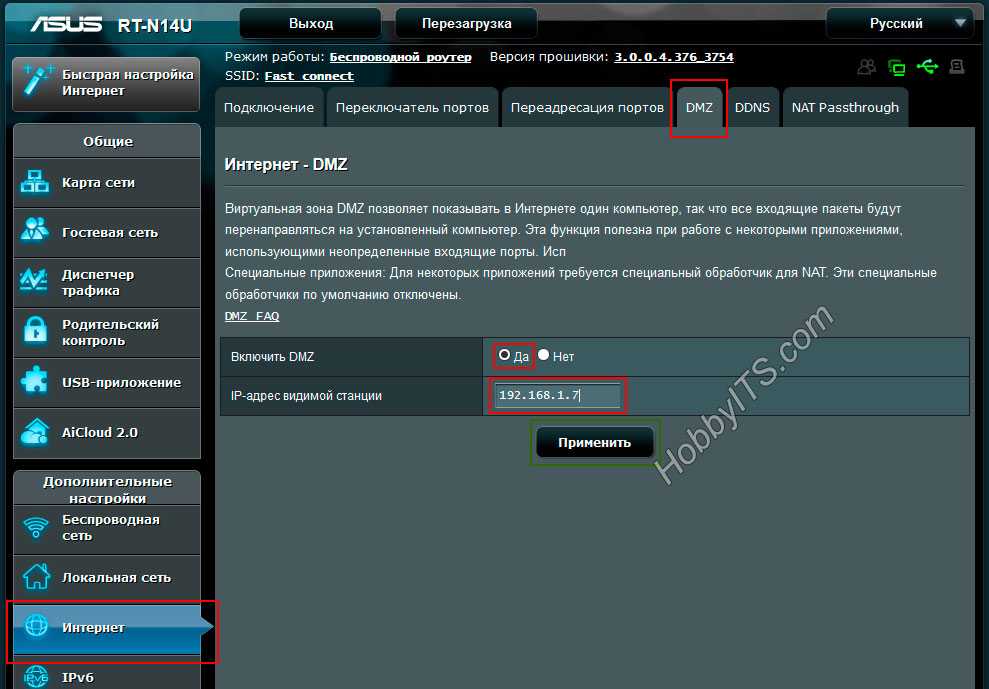Open the Русский language dropdown

tap(899, 23)
